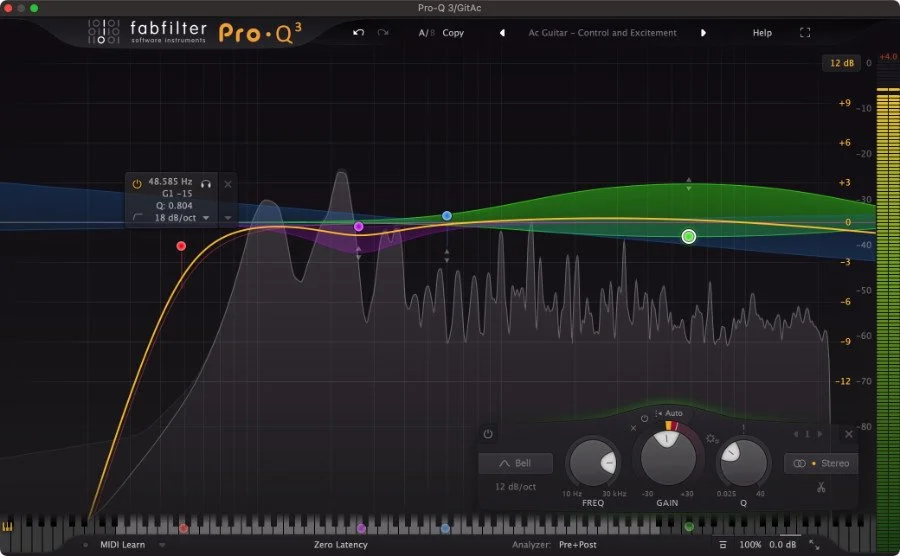Click the FabFilter Pro-Q 3 logo

(194, 32)
